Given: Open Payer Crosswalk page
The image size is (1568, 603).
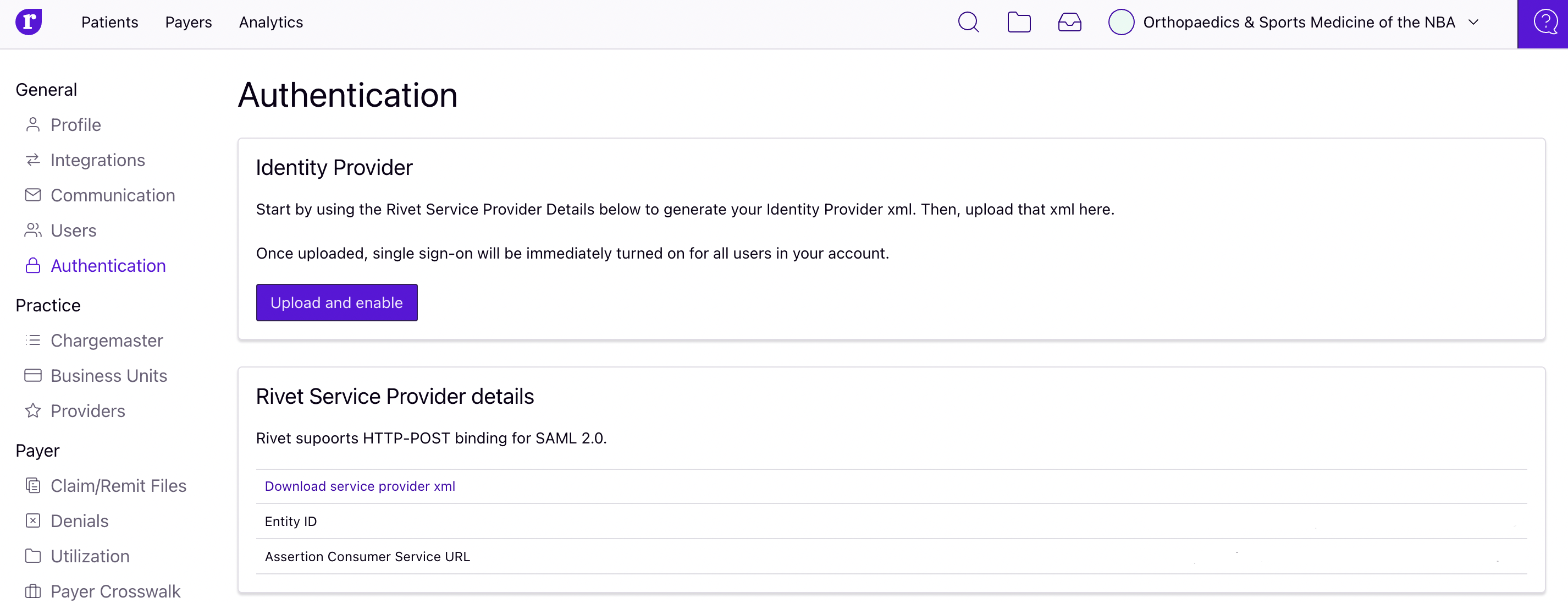Looking at the screenshot, I should tap(115, 591).
